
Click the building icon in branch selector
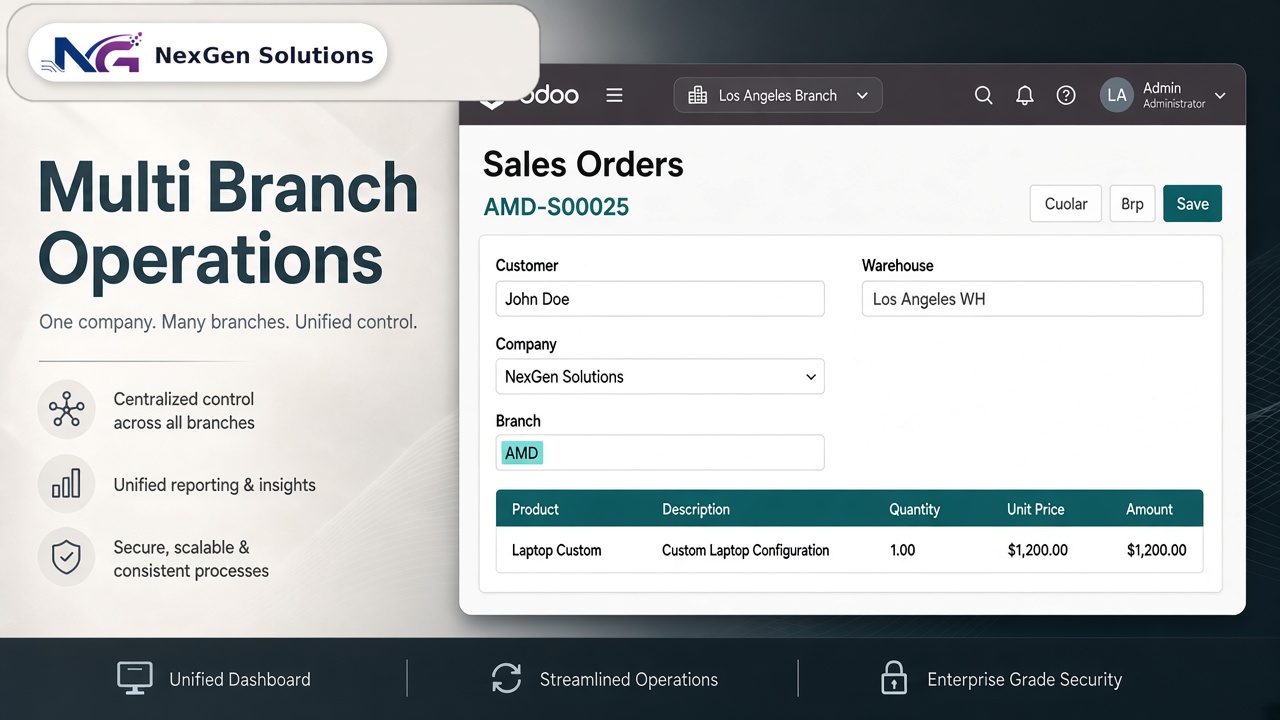697,95
